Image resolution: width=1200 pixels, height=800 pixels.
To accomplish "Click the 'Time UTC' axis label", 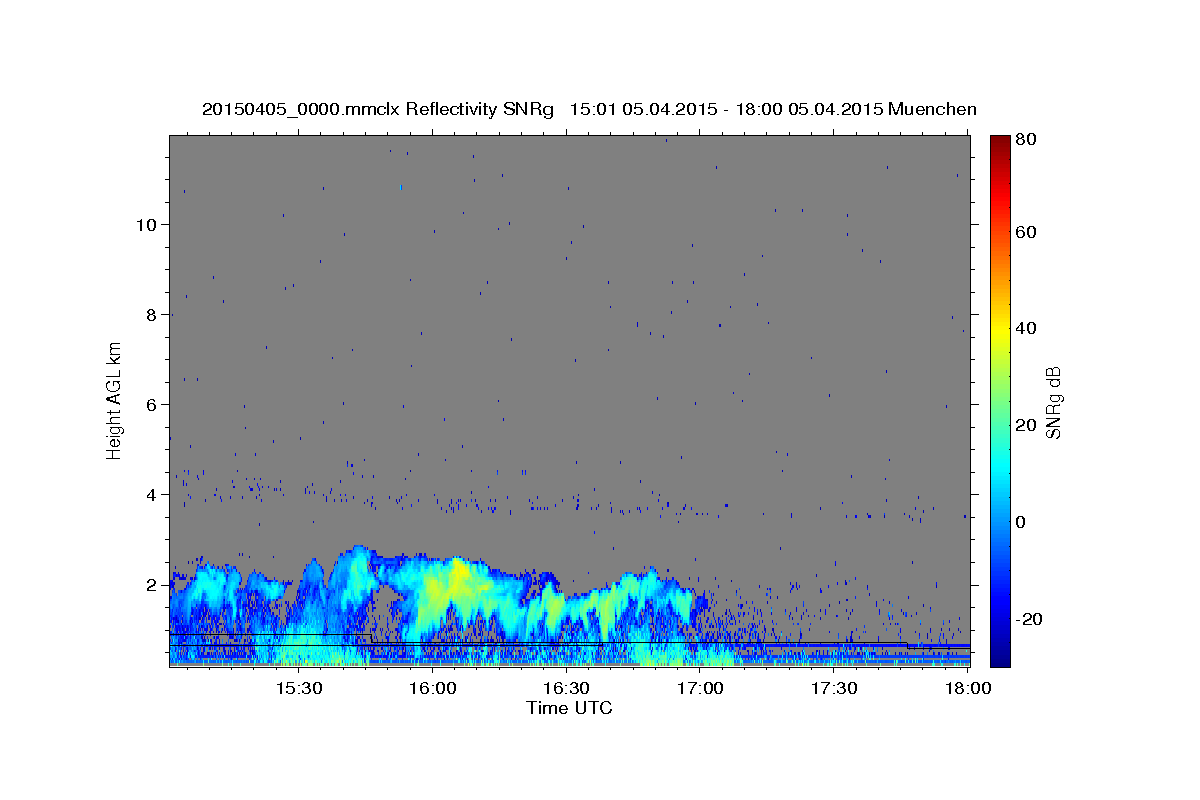I will tap(569, 708).
